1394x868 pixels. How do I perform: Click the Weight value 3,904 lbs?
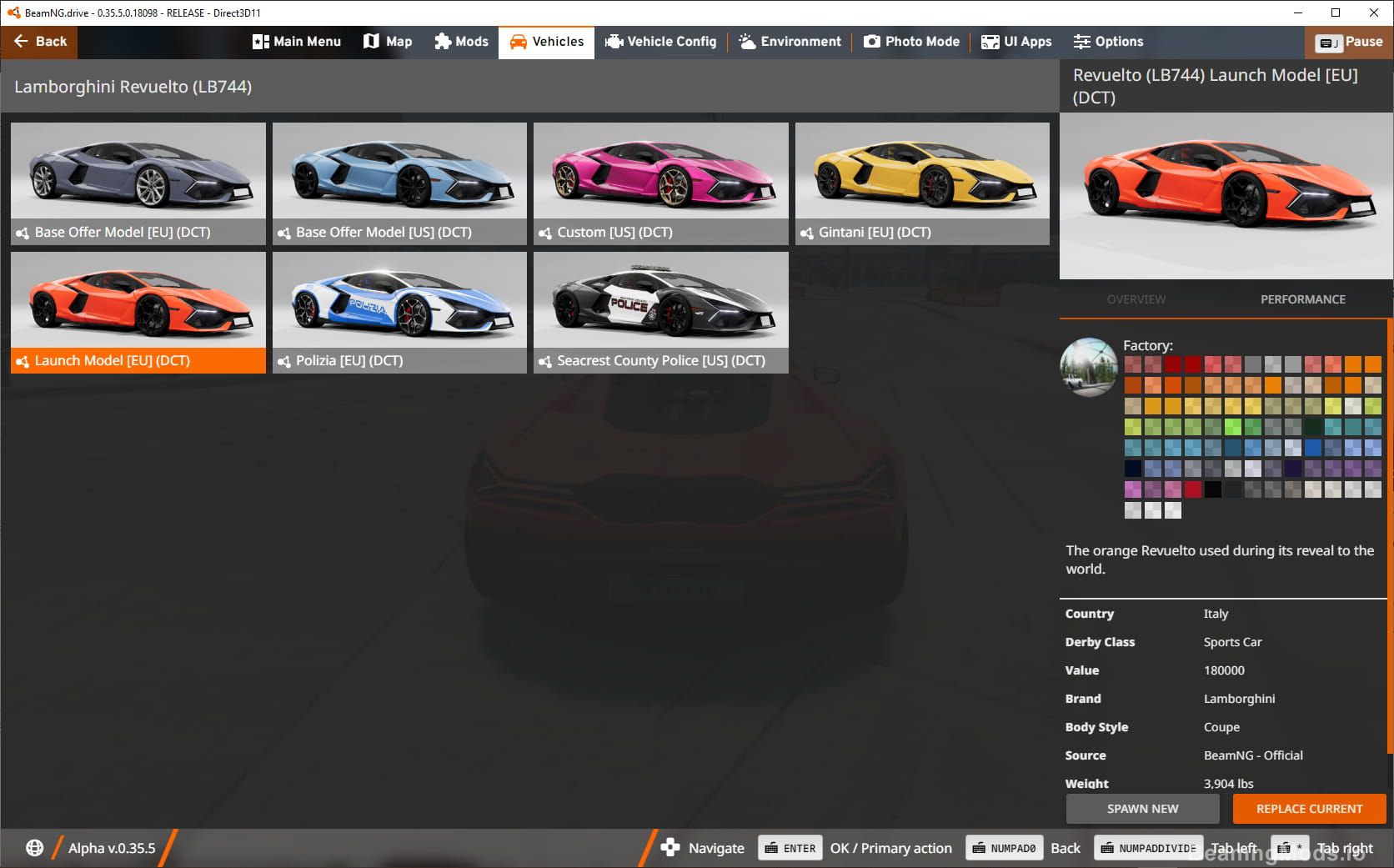pyautogui.click(x=1228, y=784)
